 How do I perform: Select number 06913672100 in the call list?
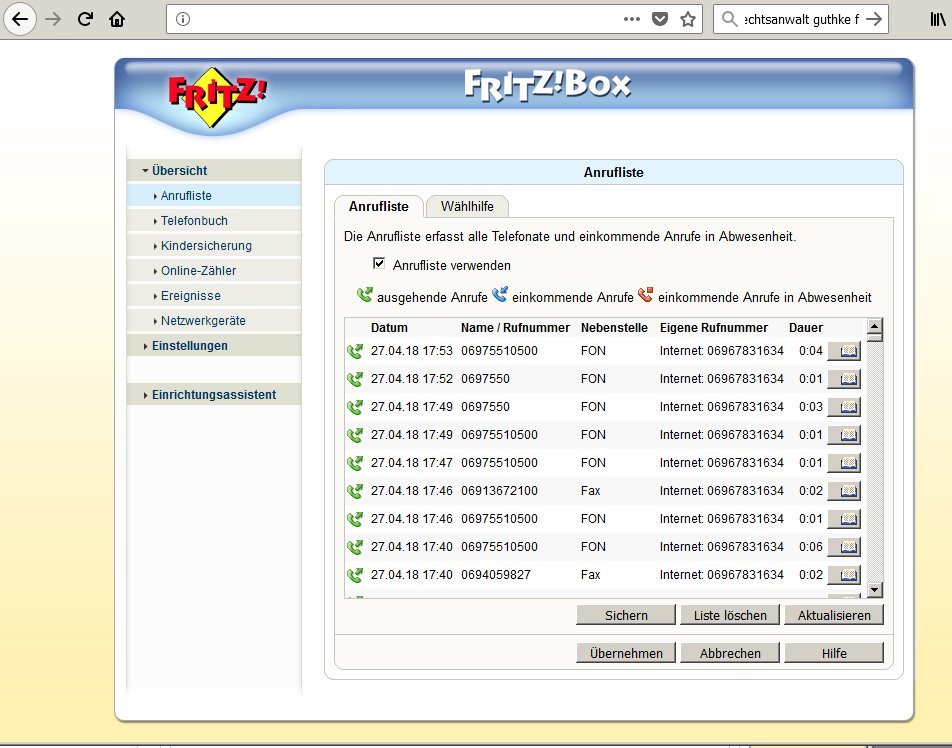coord(499,491)
